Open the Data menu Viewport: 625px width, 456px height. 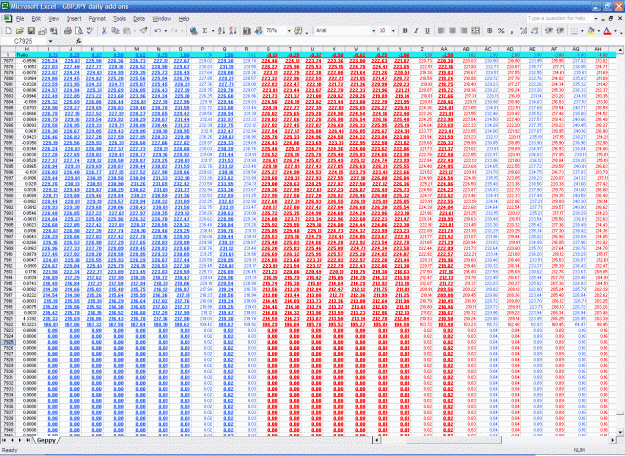(x=139, y=19)
